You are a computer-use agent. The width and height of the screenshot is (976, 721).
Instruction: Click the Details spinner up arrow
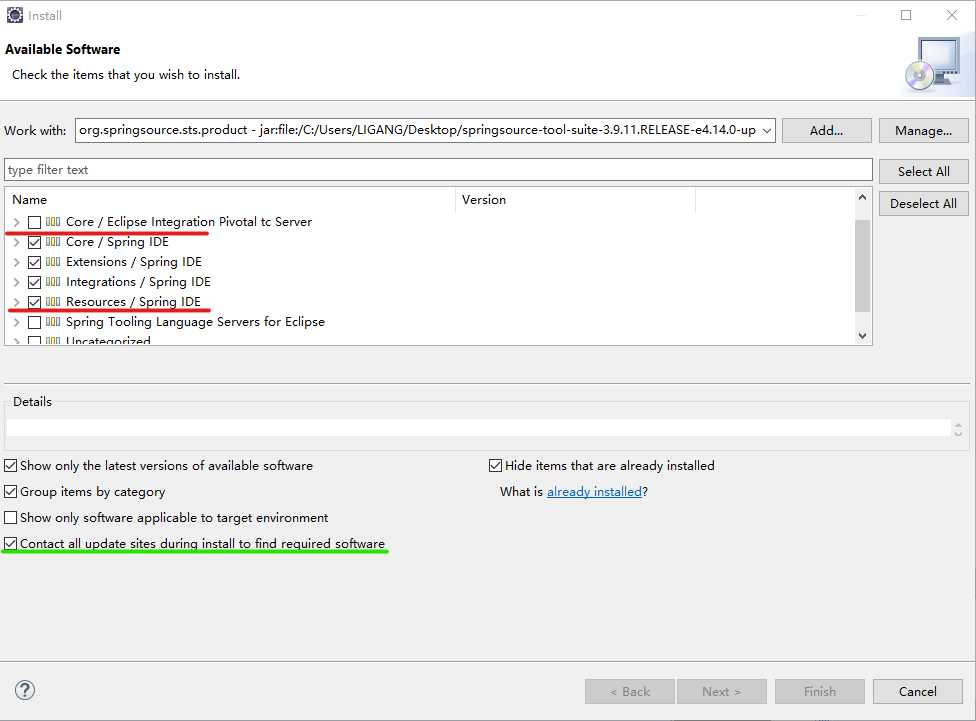[x=959, y=425]
